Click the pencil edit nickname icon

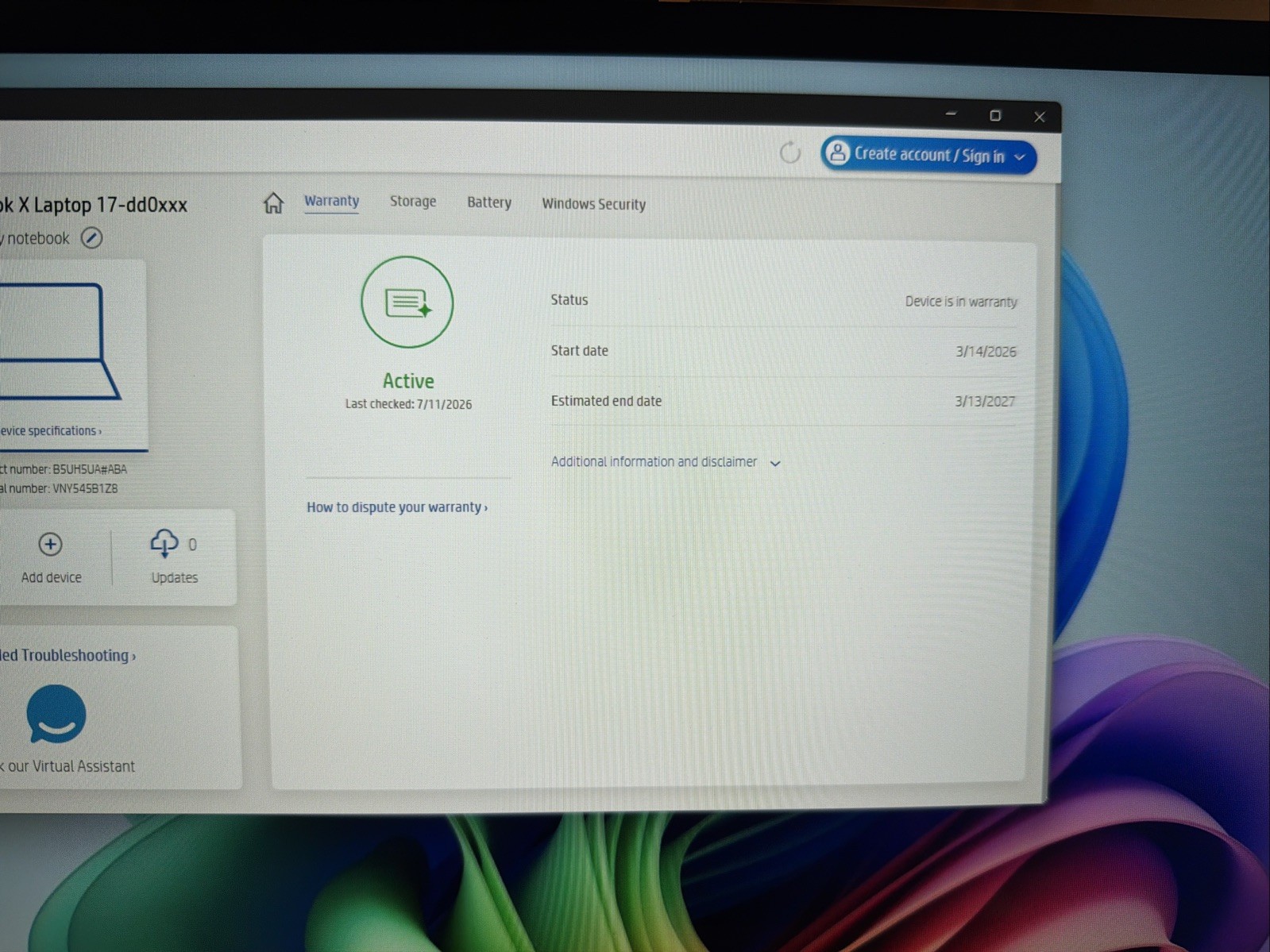92,237
